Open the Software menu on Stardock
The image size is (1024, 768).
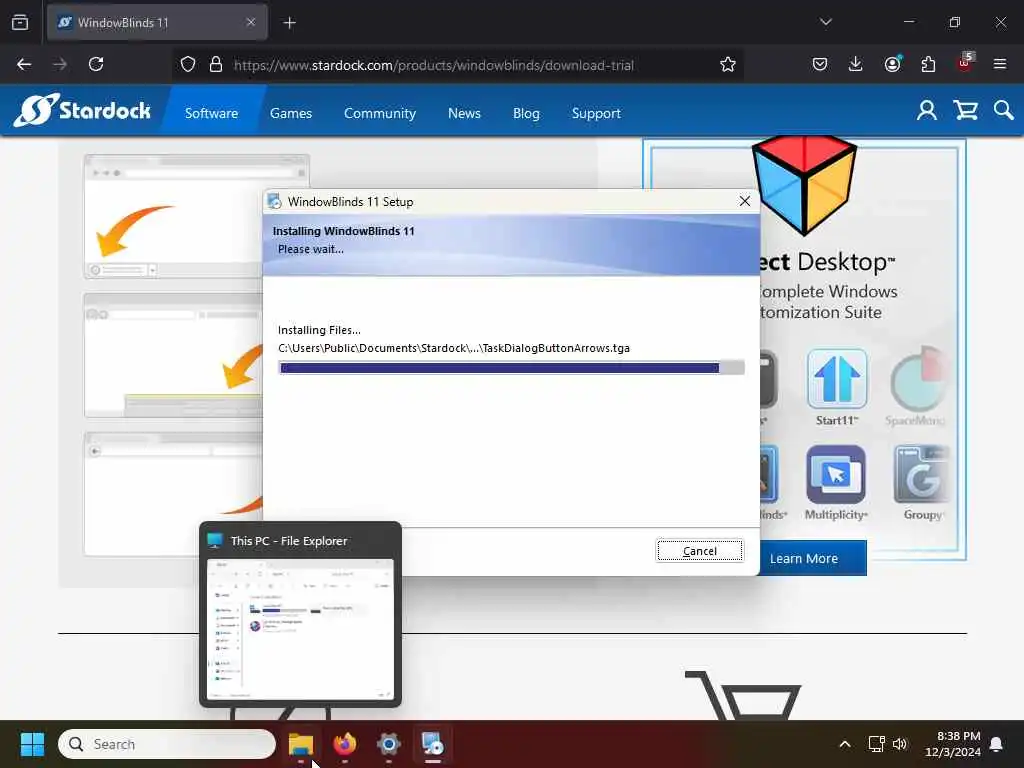click(211, 113)
